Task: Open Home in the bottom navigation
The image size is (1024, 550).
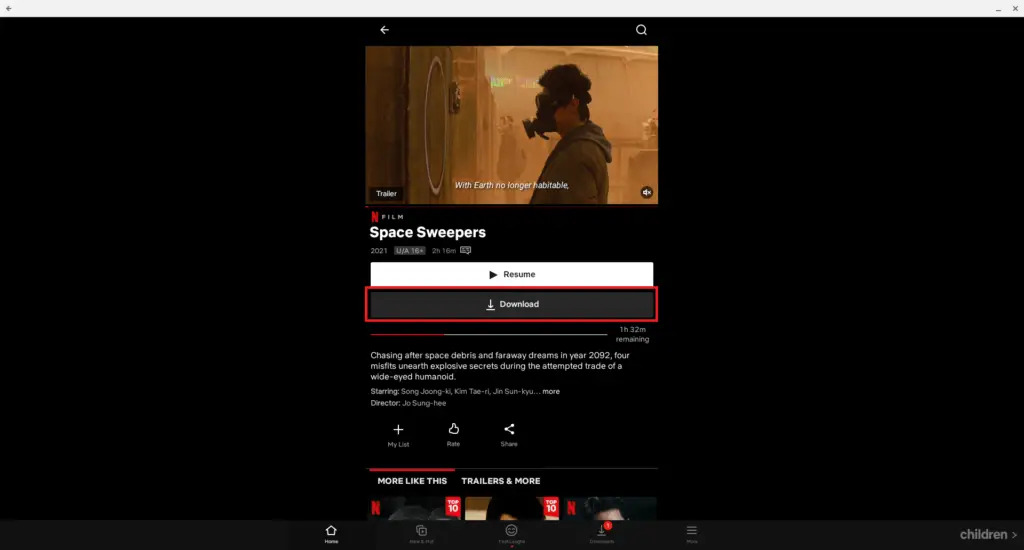Action: tap(331, 534)
